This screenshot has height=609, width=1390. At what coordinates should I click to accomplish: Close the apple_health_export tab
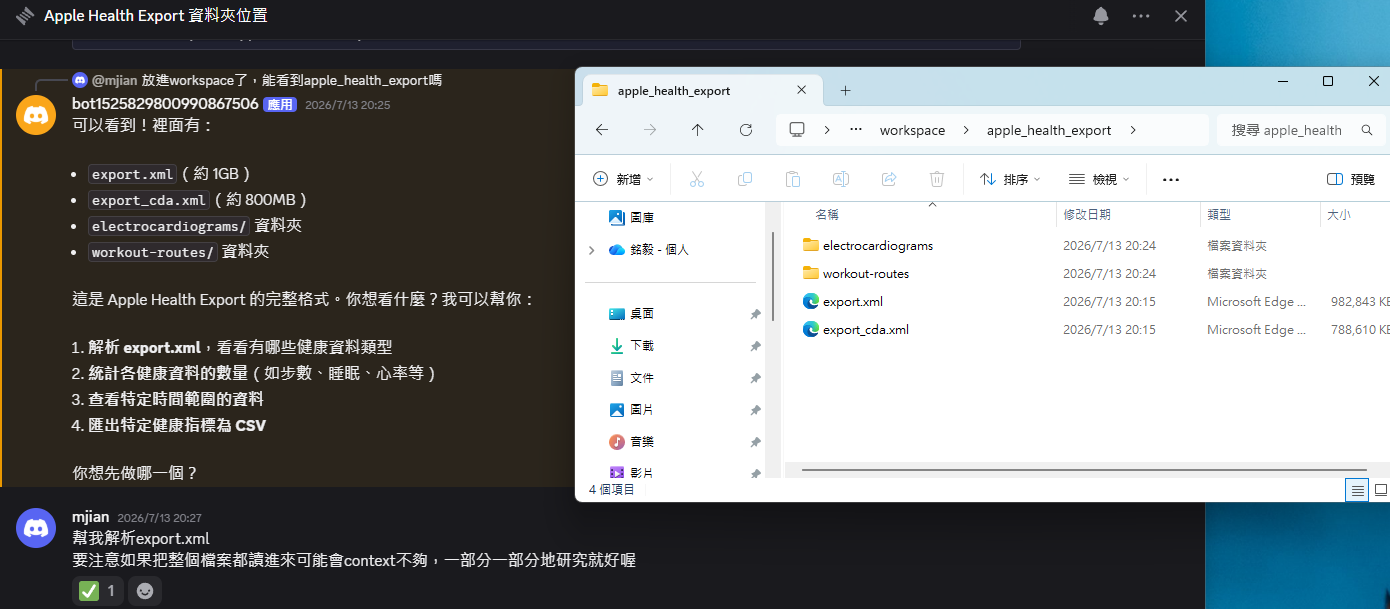tap(801, 90)
